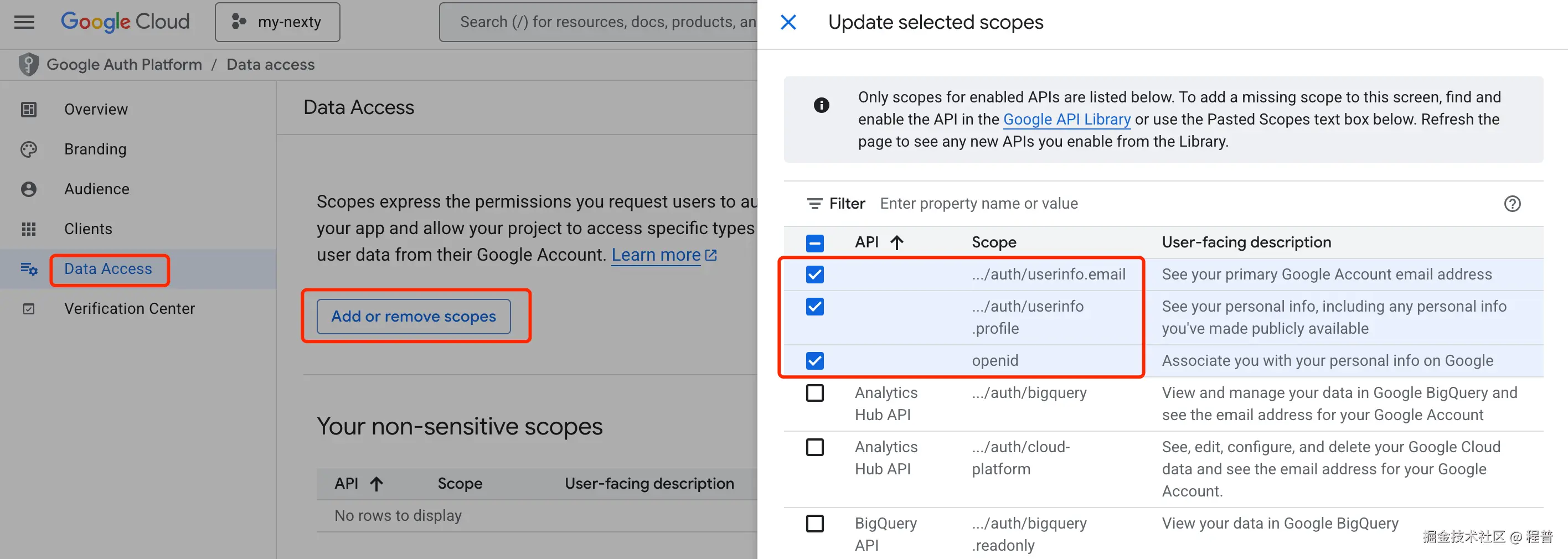This screenshot has width=1568, height=559.
Task: Open Audience via its person icon
Action: pos(29,189)
